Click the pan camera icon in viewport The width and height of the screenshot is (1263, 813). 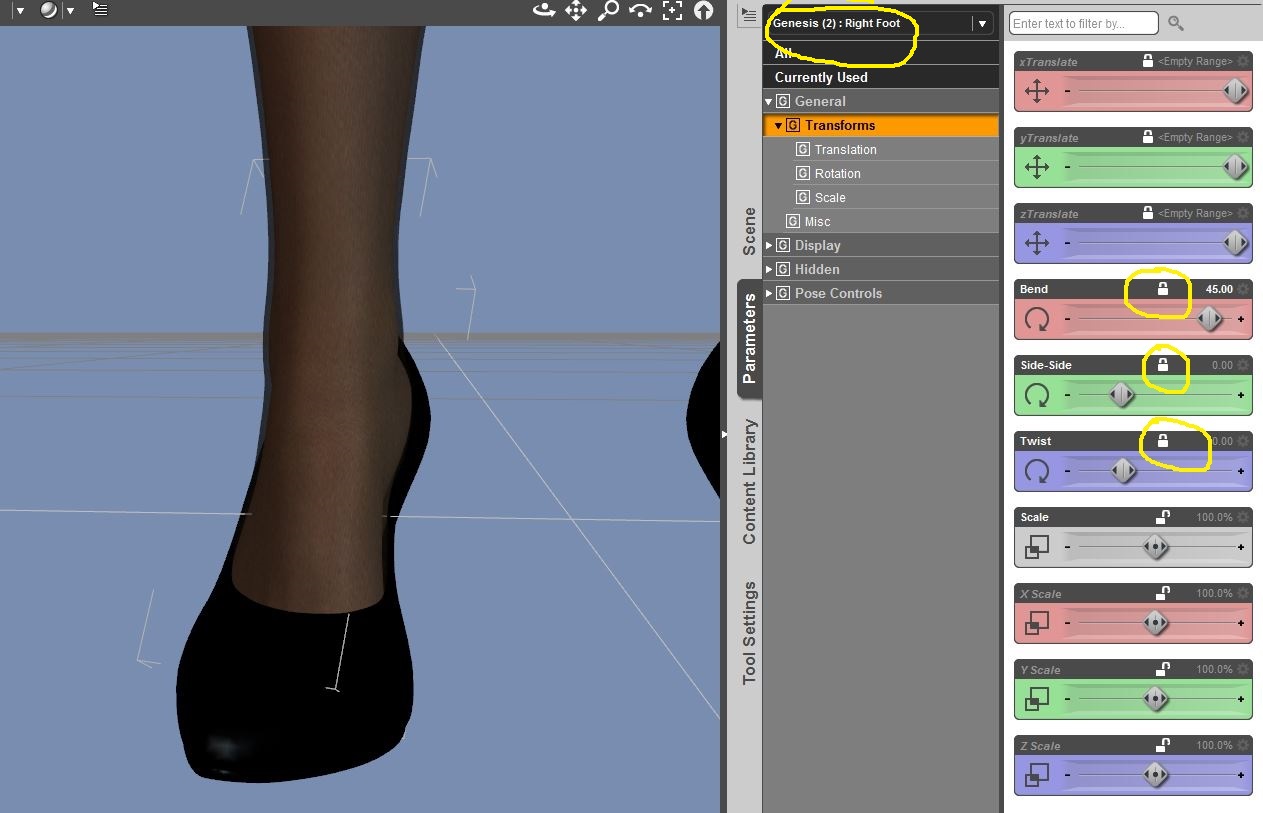tap(576, 11)
